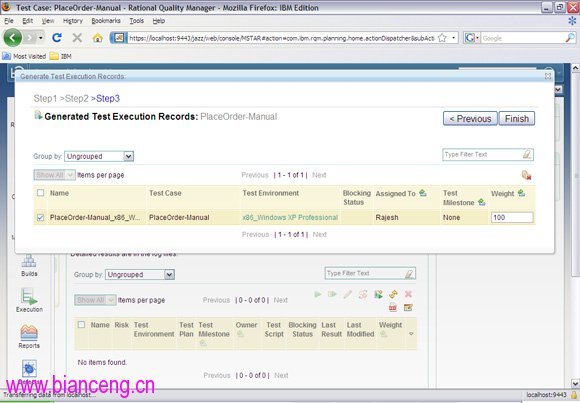Click the Firefox Back navigation button
The image size is (580, 403).
(13, 37)
